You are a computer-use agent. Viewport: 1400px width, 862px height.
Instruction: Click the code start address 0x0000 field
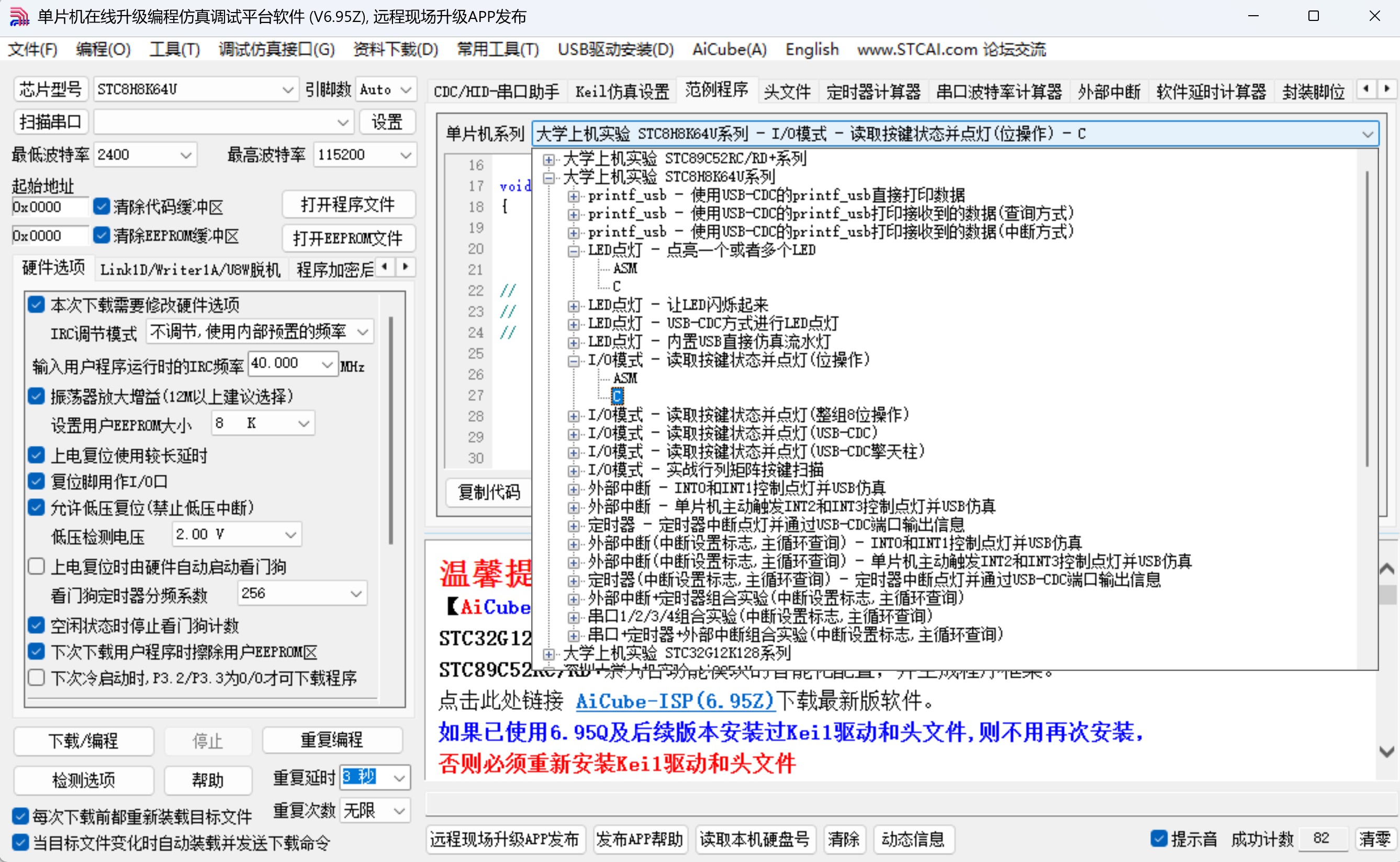(x=50, y=206)
